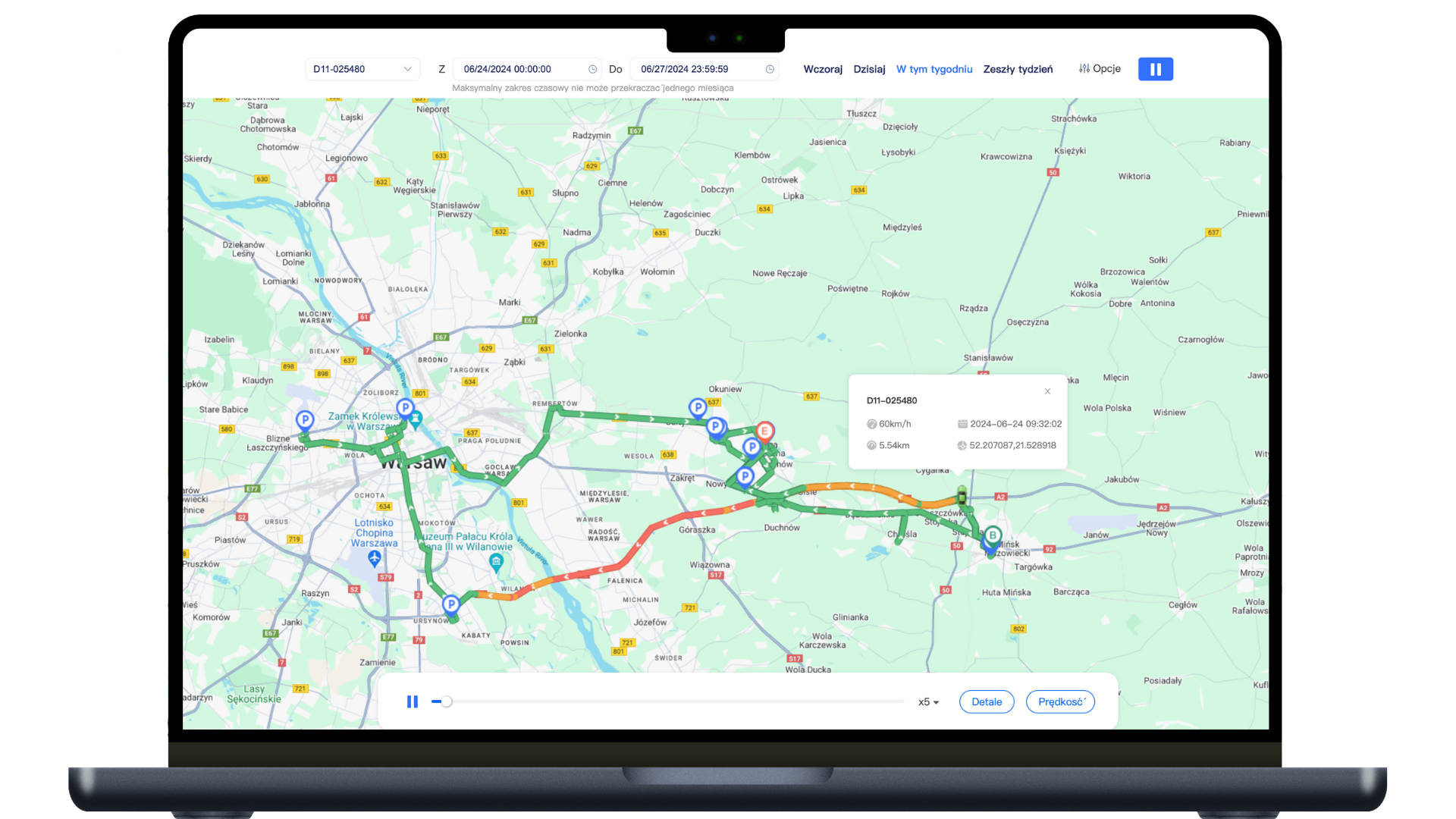Click the parking marker right of Zakręt
1456x819 pixels.
tap(745, 477)
